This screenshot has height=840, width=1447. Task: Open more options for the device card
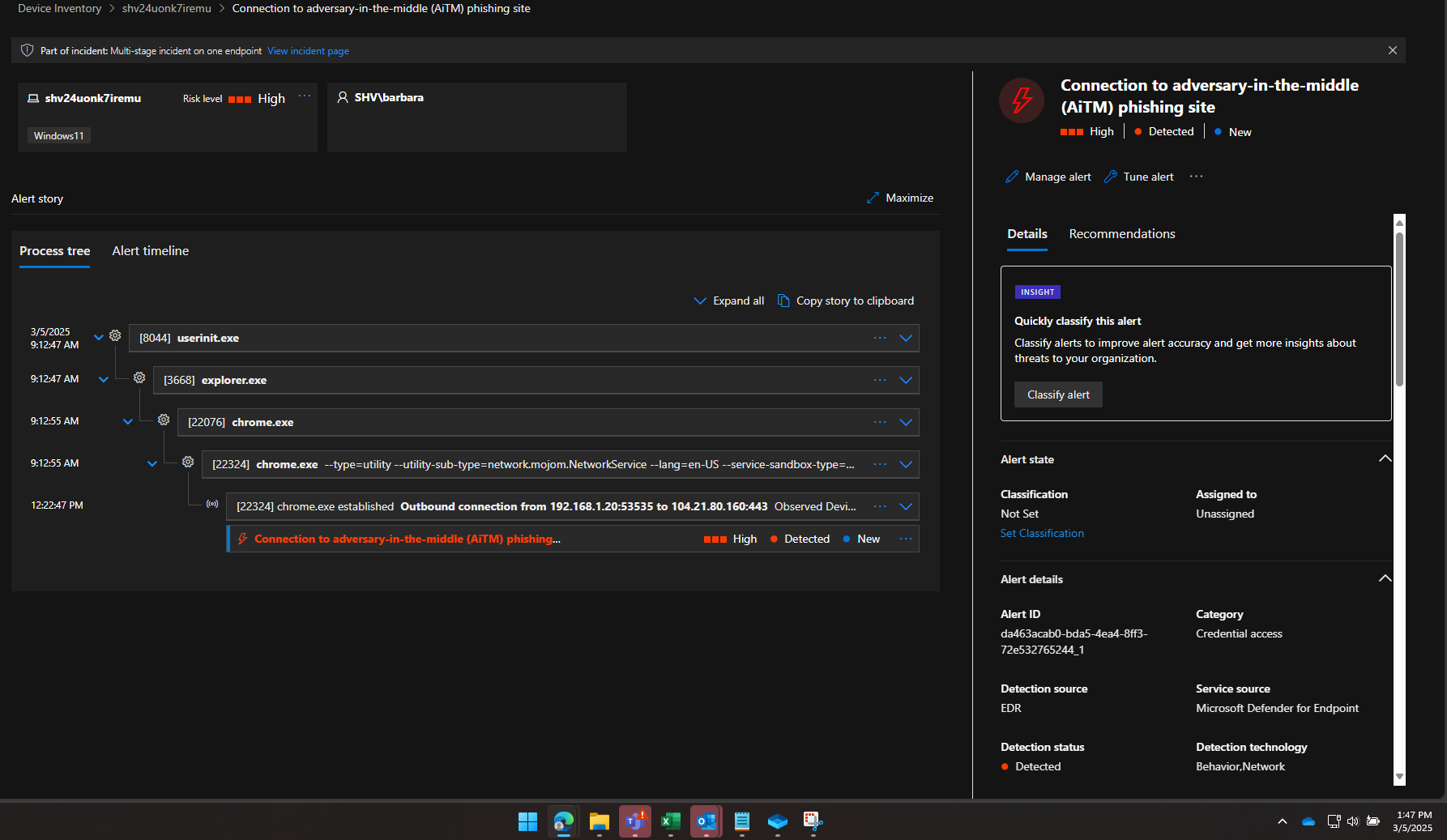[x=305, y=96]
